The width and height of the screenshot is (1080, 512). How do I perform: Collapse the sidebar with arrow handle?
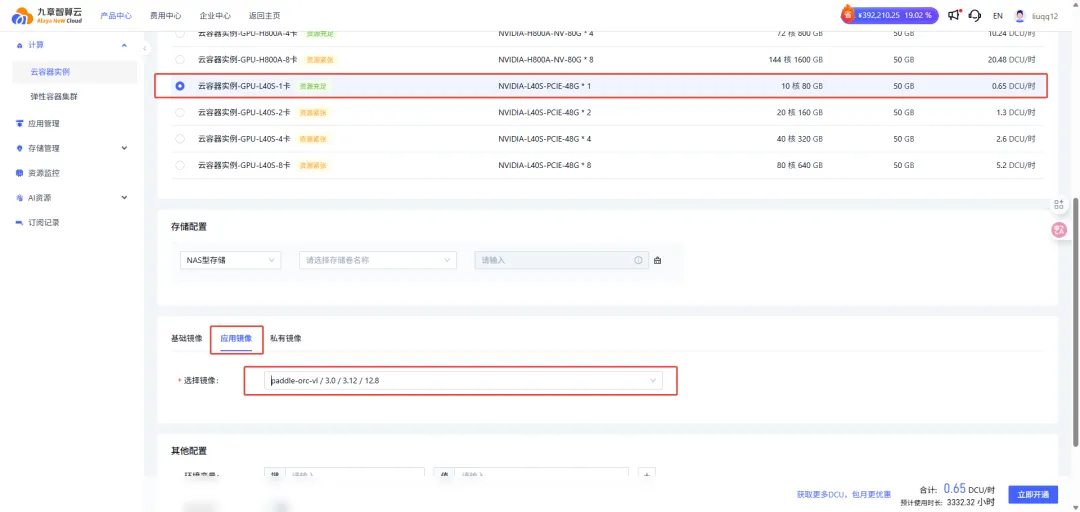tap(145, 48)
